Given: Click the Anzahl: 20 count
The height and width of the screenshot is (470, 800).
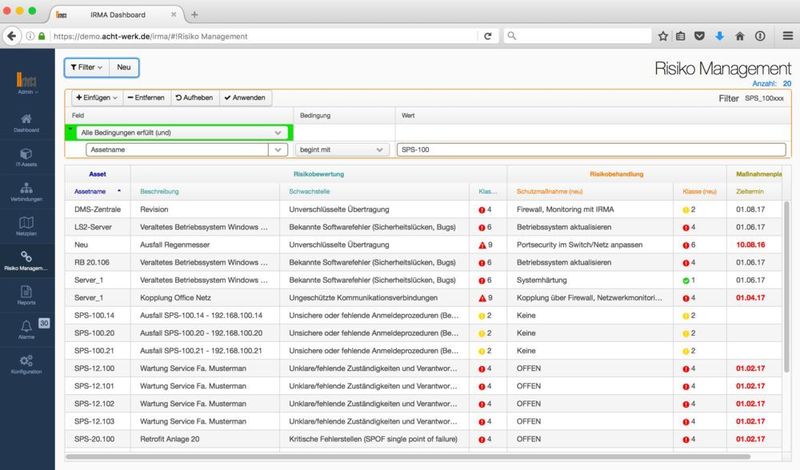Looking at the screenshot, I should click(772, 83).
